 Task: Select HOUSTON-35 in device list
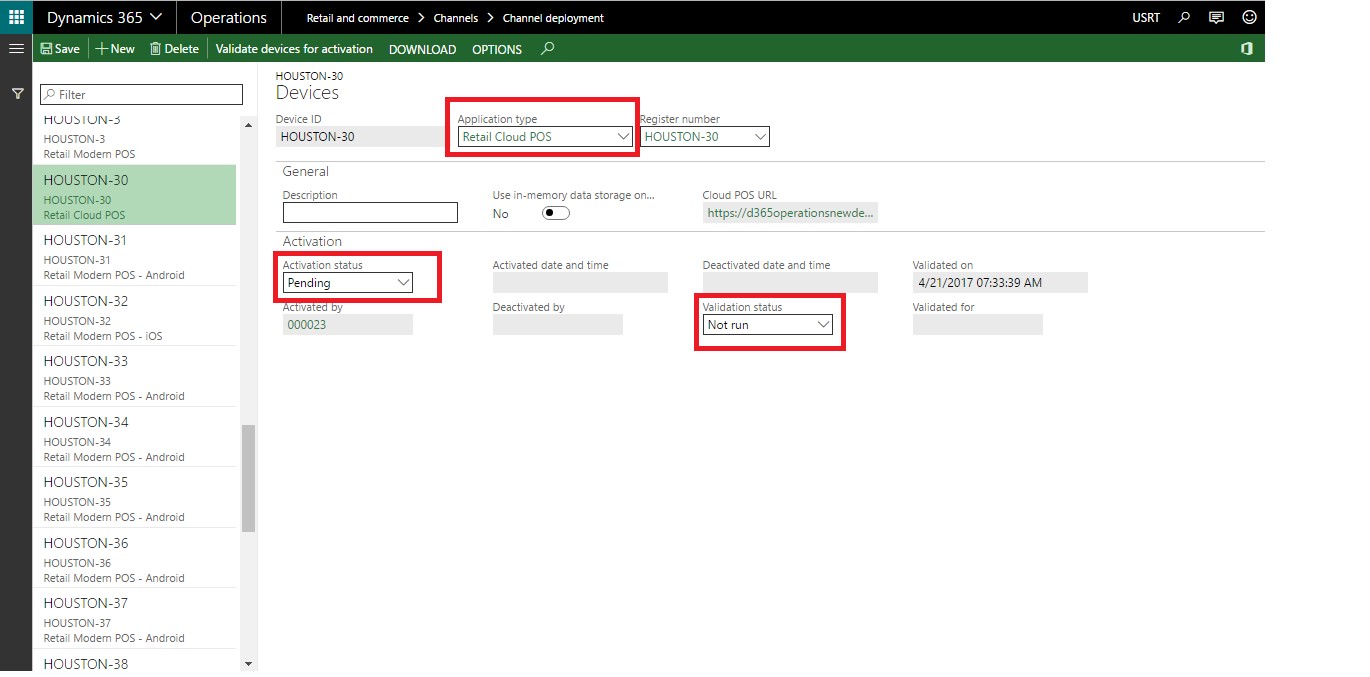point(135,498)
